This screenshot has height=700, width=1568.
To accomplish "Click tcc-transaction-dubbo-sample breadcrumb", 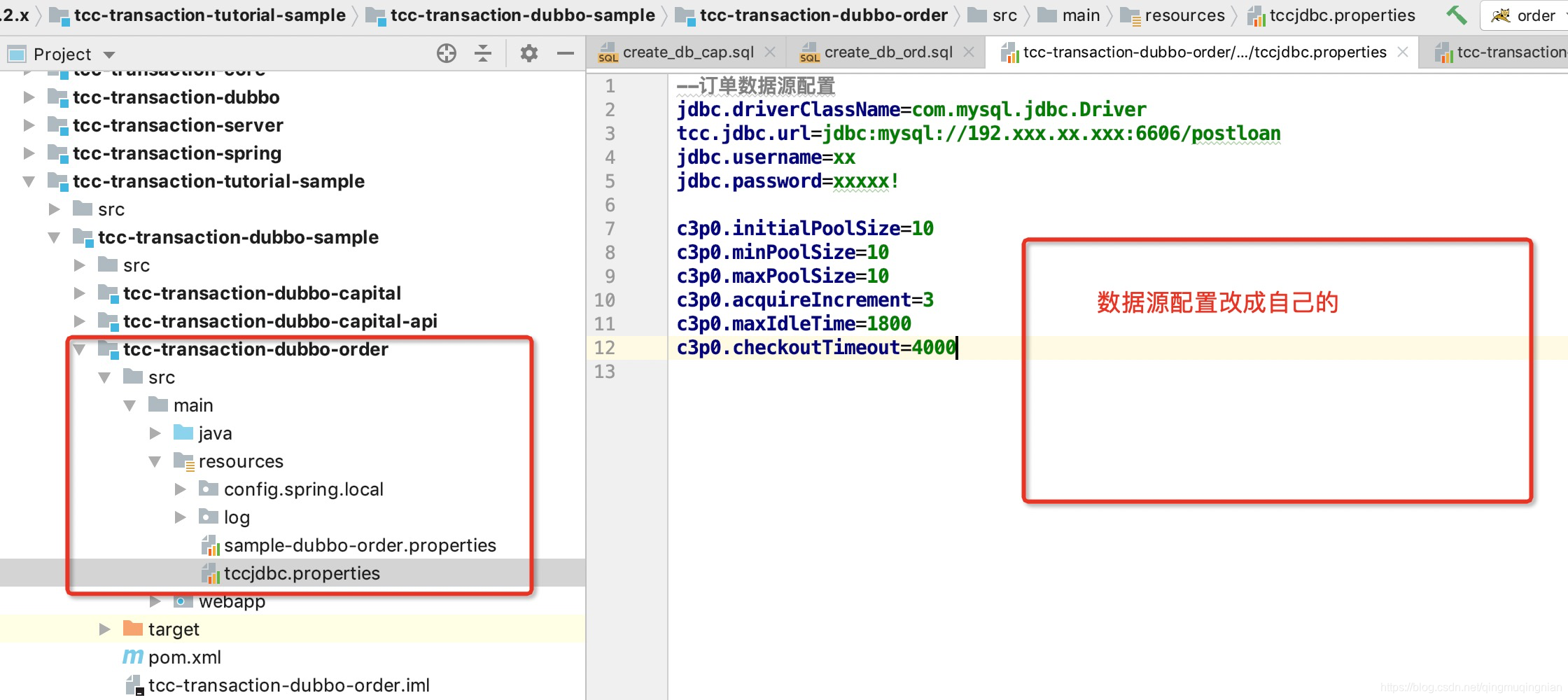I will (522, 15).
